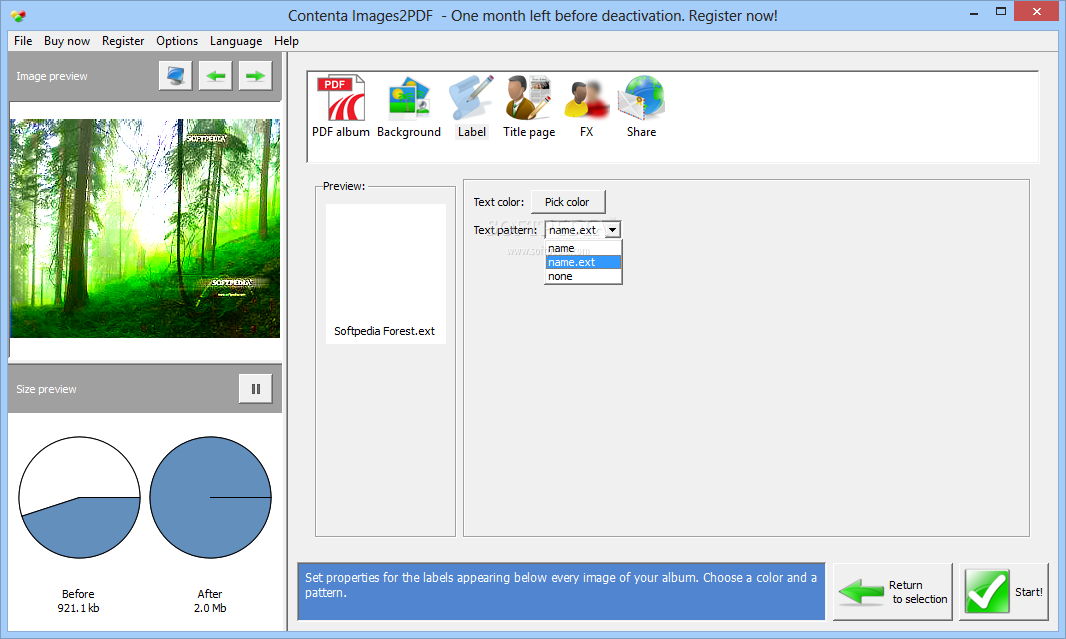This screenshot has height=639, width=1066.
Task: Minimize the Contenta Images2PDF window
Action: [974, 12]
